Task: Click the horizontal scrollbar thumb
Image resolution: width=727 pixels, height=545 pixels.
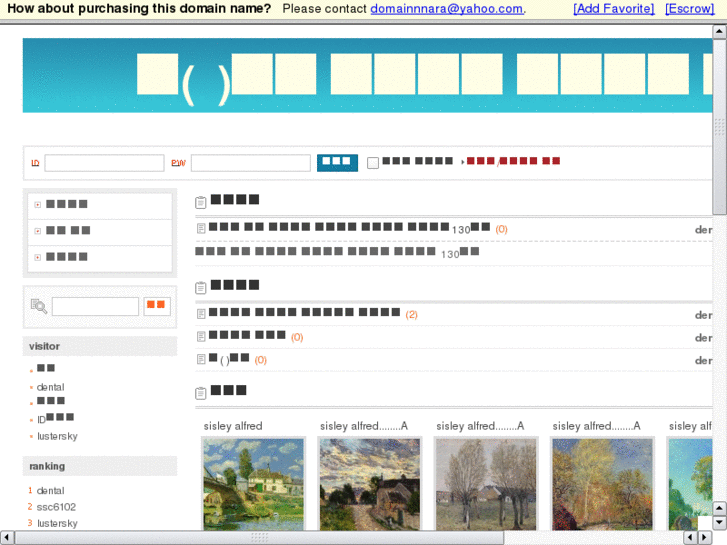Action: [x=259, y=538]
